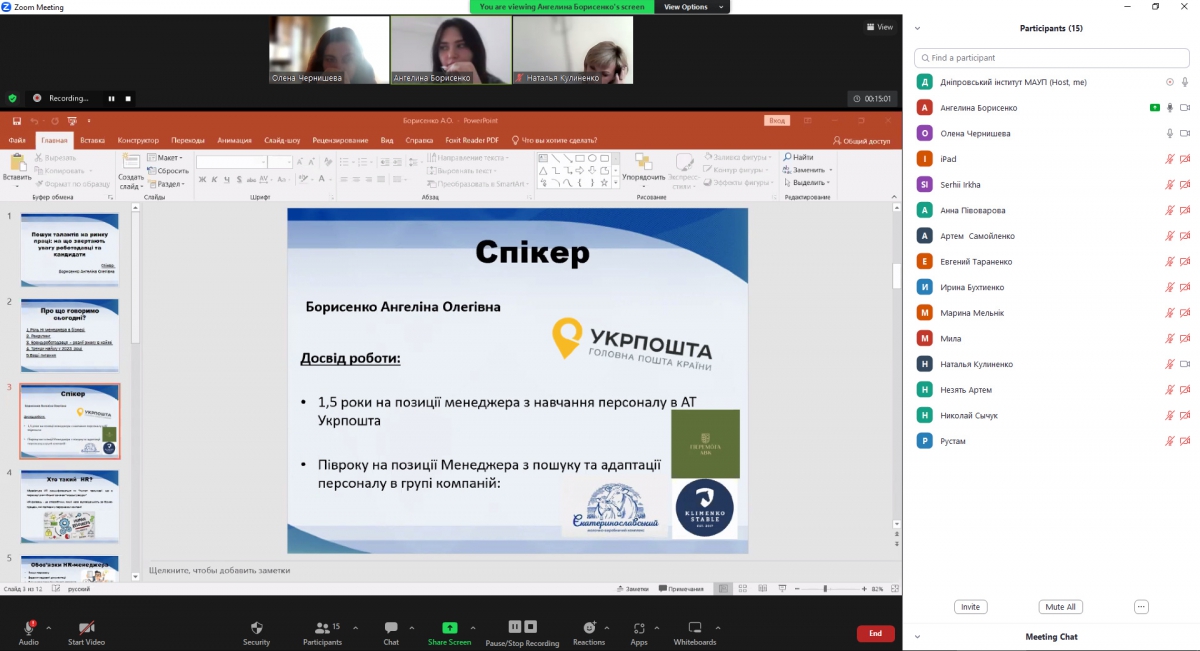Toggle the muted microphone for iPad participant

tap(1169, 159)
